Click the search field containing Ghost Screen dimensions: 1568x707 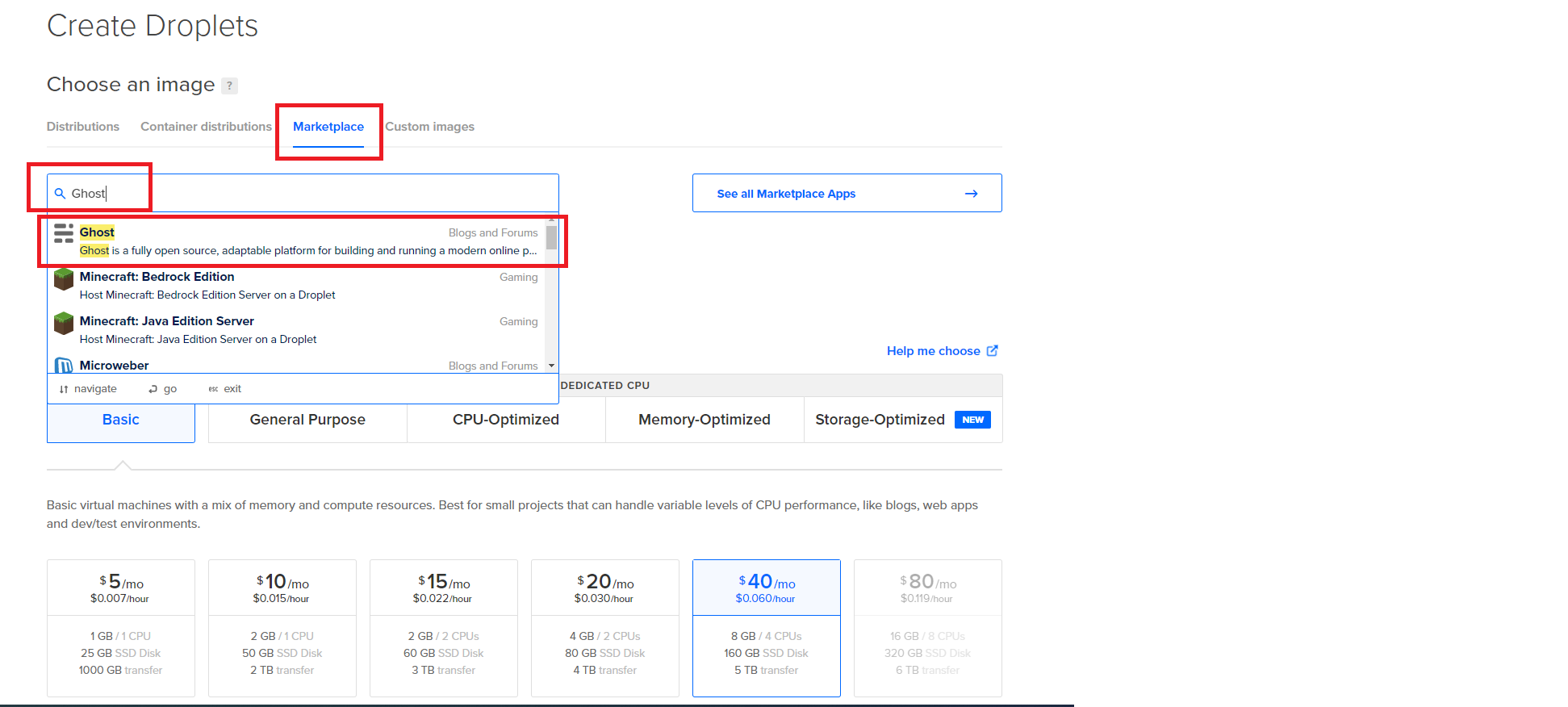point(303,193)
